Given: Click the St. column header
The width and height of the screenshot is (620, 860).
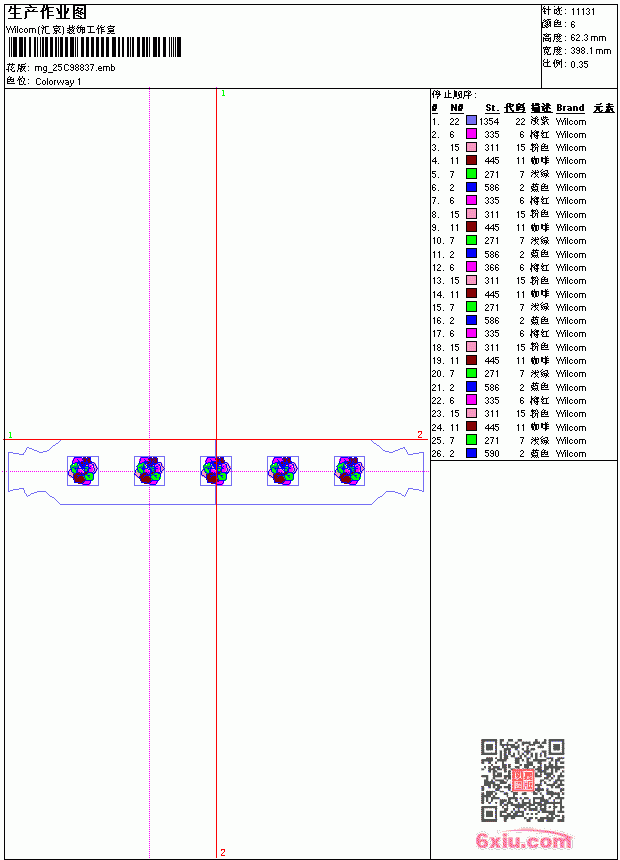Looking at the screenshot, I should click(492, 108).
